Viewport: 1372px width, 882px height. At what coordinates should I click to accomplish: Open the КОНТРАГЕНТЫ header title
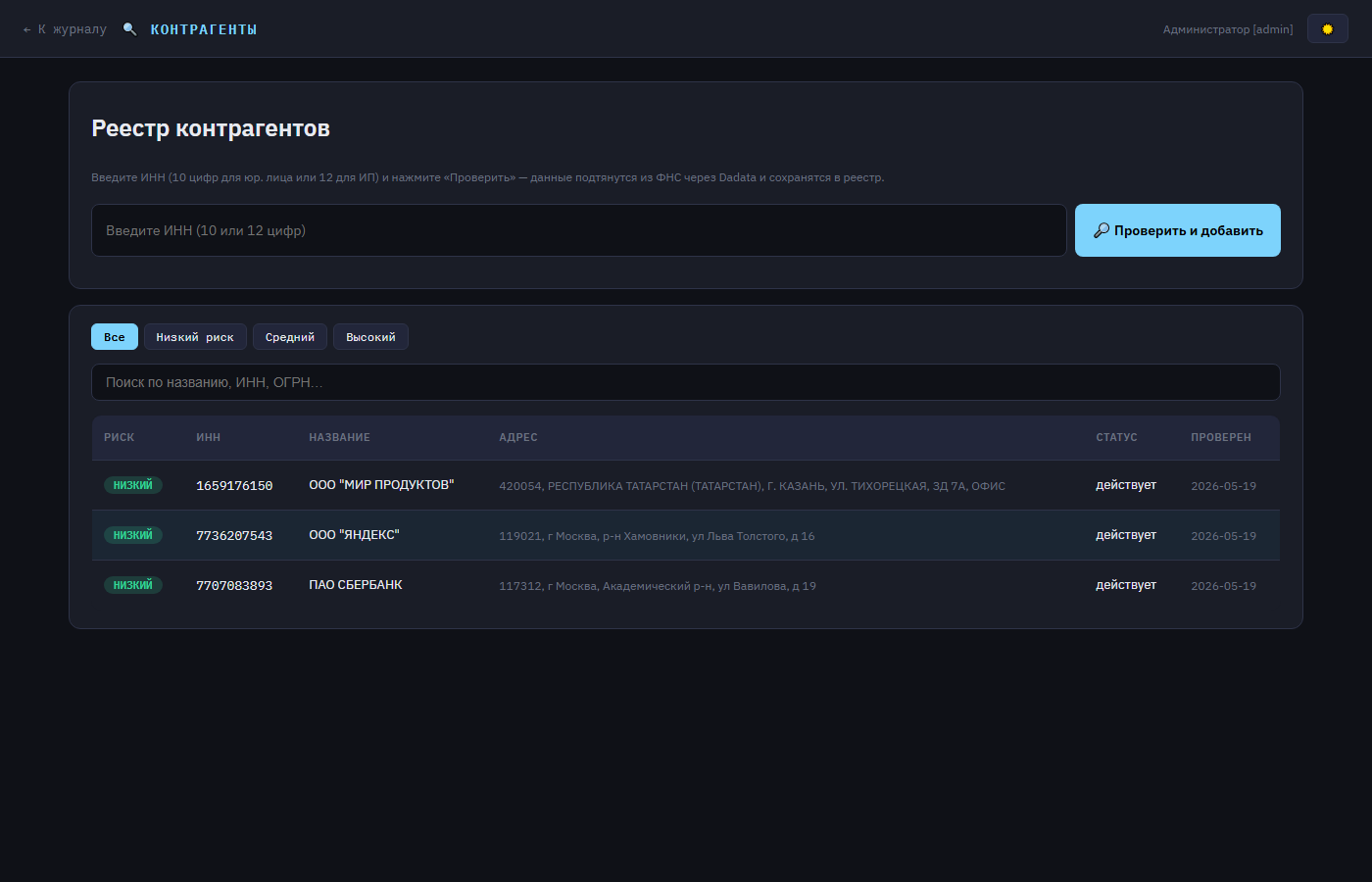click(x=204, y=29)
